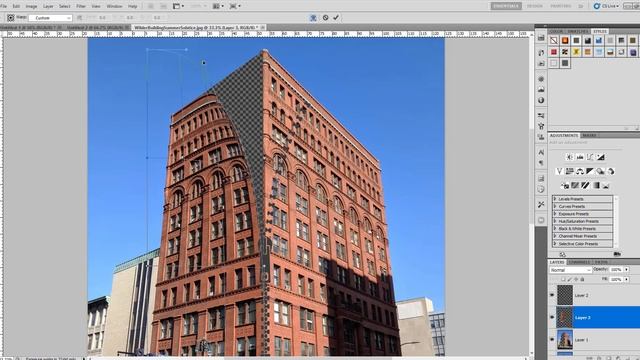Open the Paragraph panel from the dock

click(541, 163)
